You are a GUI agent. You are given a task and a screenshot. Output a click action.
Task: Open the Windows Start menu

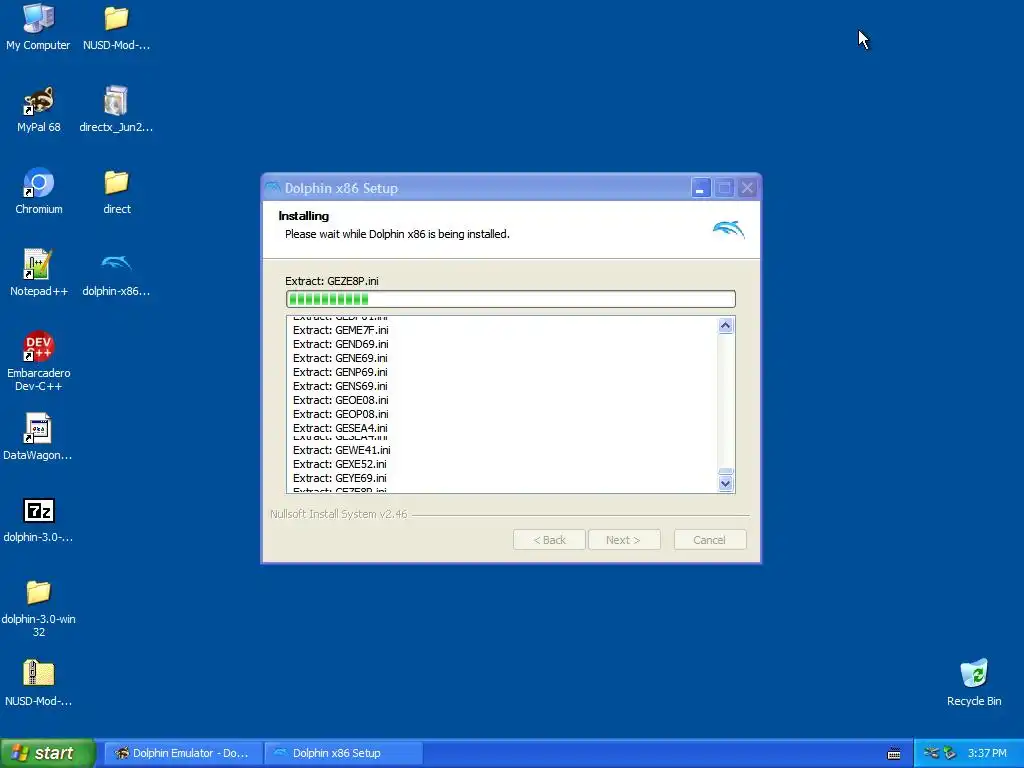[48, 753]
